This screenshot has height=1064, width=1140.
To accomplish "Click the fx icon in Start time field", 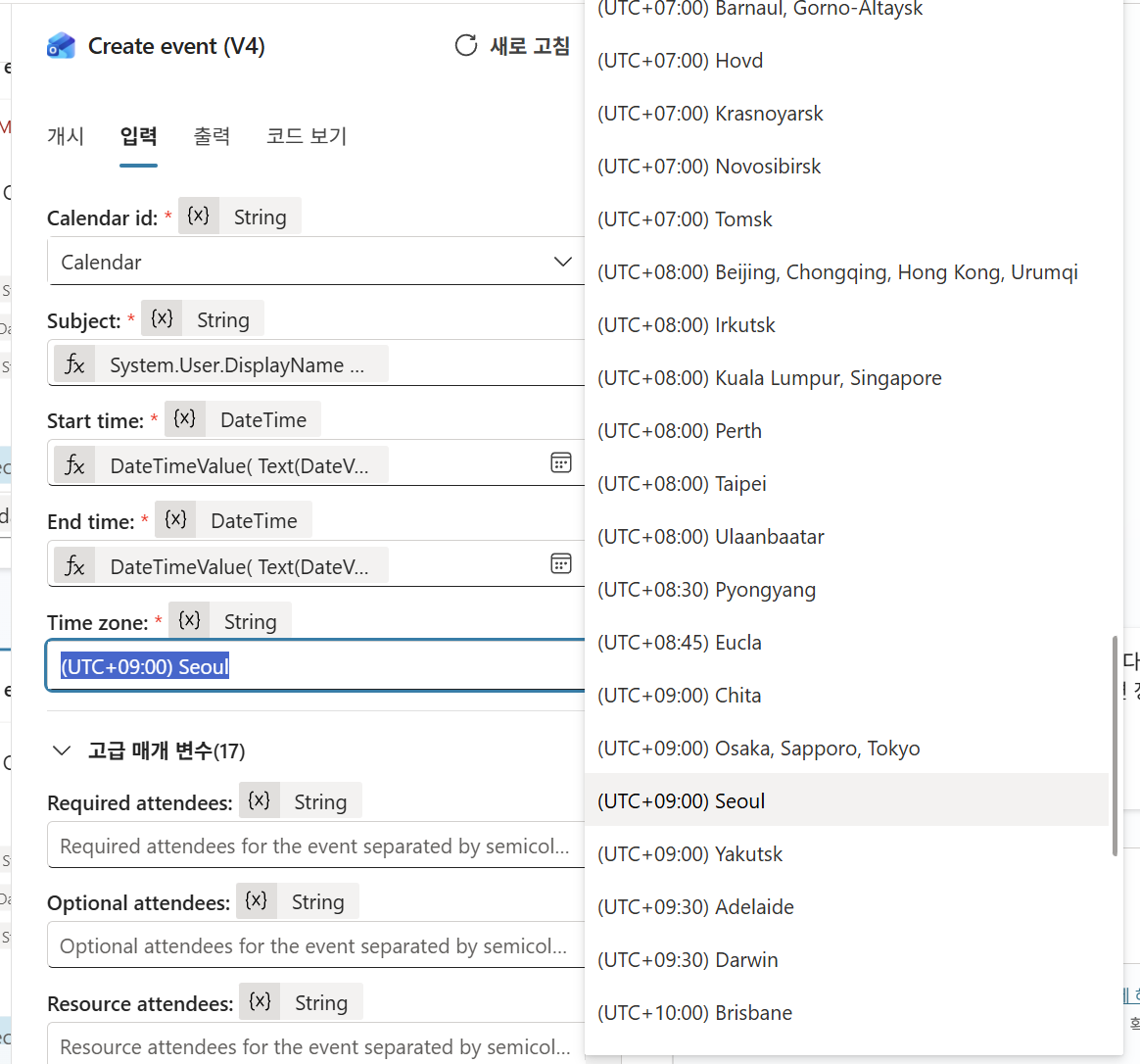I will (x=74, y=464).
